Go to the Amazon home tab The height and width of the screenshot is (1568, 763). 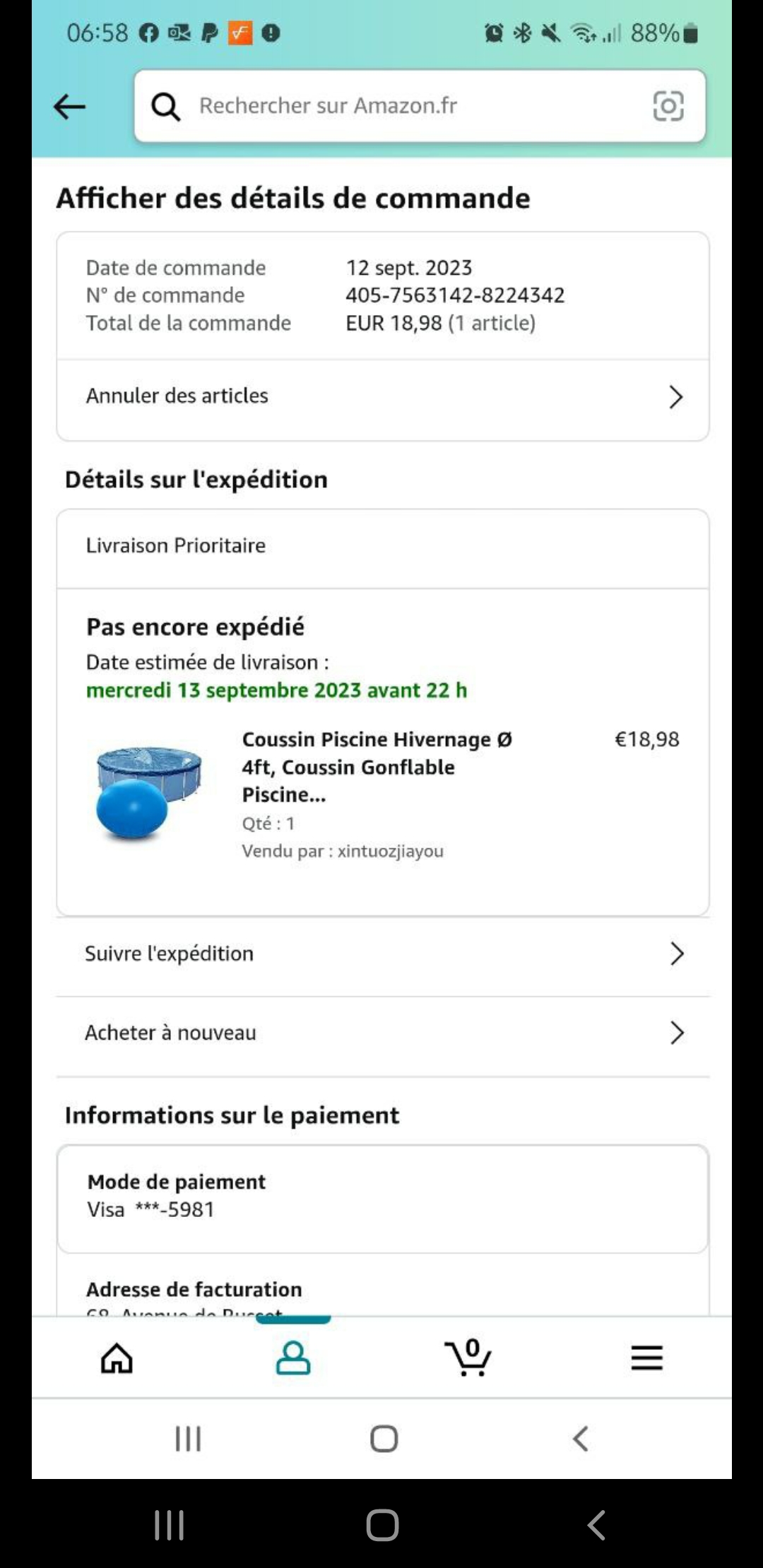[117, 1358]
